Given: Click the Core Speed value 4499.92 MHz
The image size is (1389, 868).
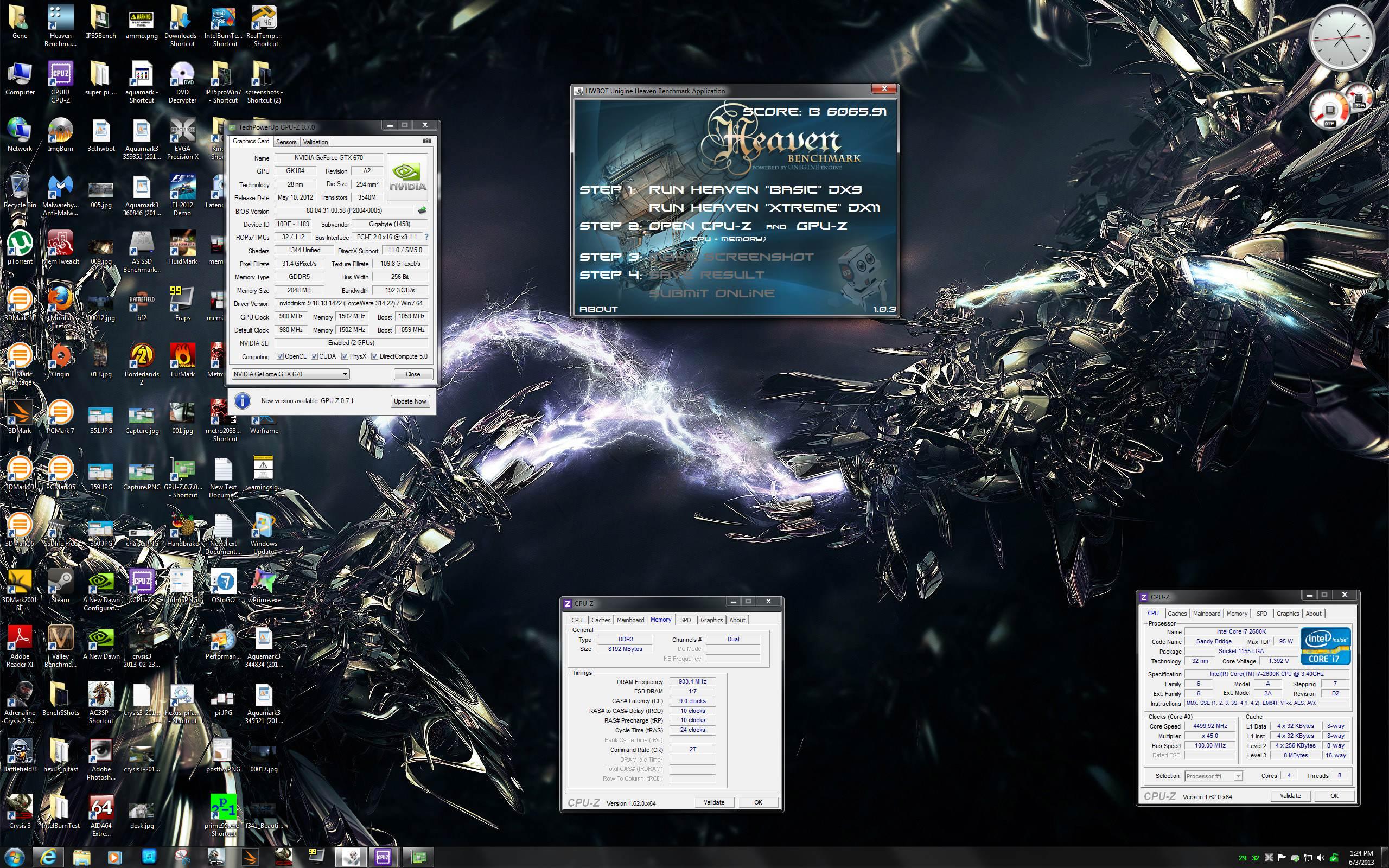Looking at the screenshot, I should coord(1210,726).
